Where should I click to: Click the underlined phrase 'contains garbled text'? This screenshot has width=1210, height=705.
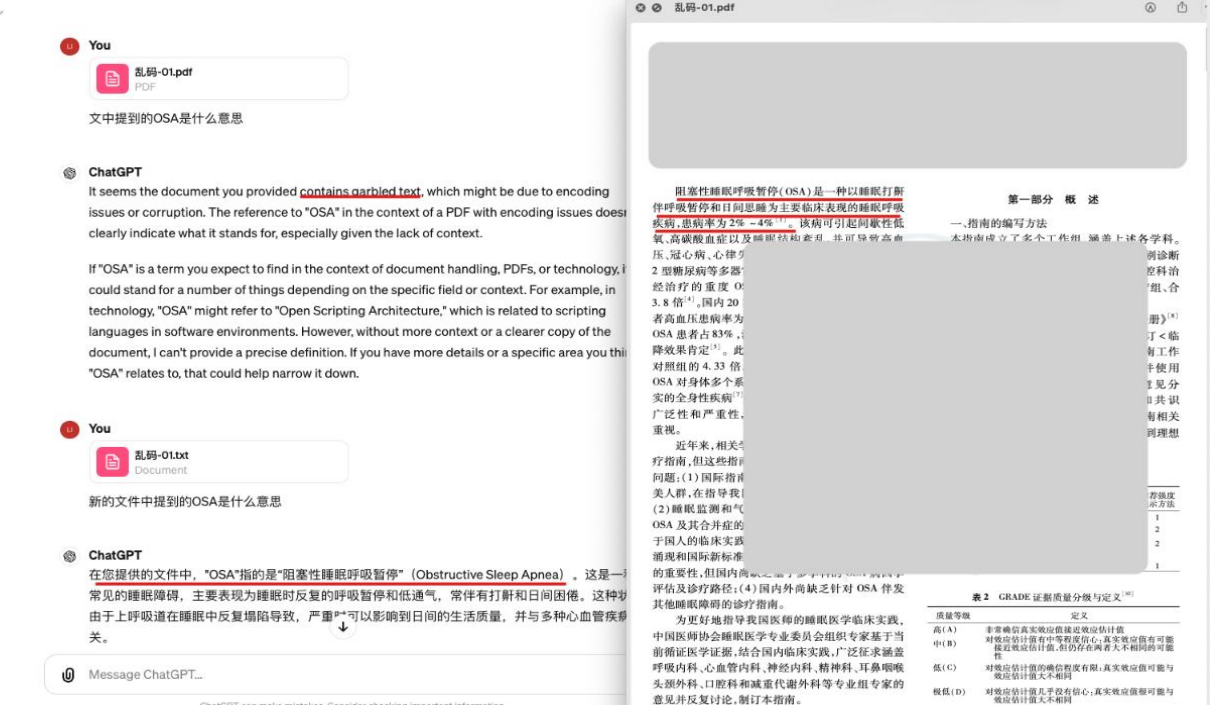[361, 191]
